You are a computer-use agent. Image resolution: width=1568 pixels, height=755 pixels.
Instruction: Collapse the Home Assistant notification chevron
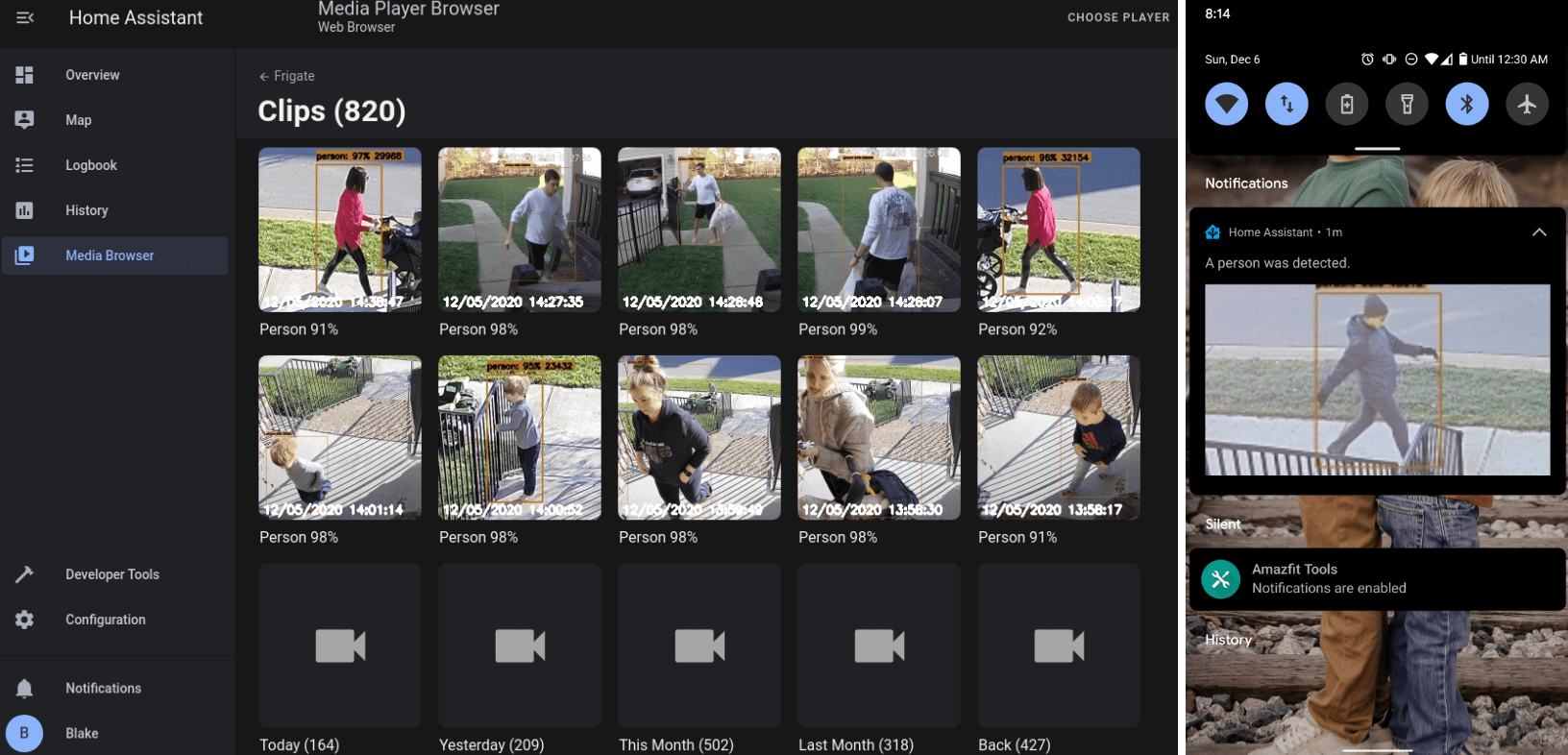click(x=1539, y=232)
